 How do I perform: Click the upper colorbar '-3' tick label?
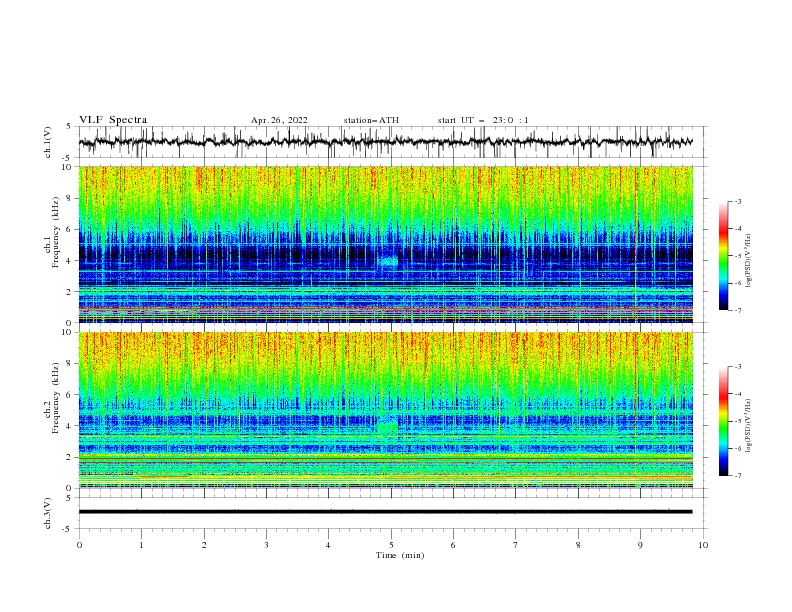[x=737, y=201]
